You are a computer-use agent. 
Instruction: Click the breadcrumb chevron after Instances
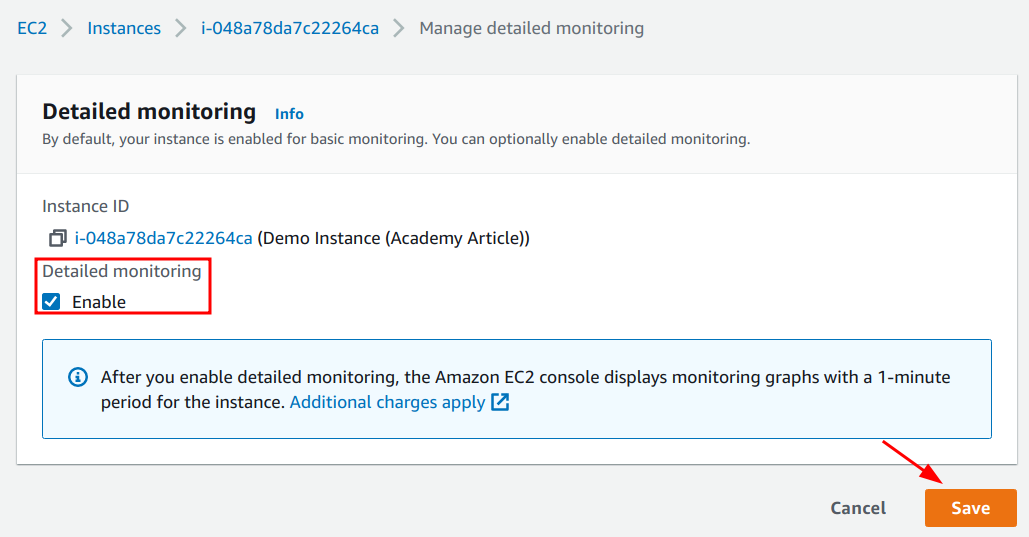coord(180,28)
